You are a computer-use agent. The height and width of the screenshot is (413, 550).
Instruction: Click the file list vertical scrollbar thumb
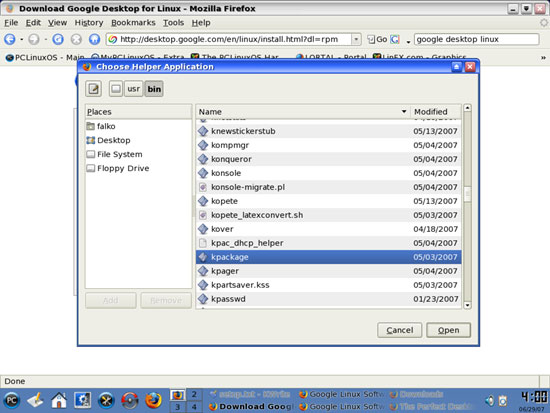coord(467,194)
